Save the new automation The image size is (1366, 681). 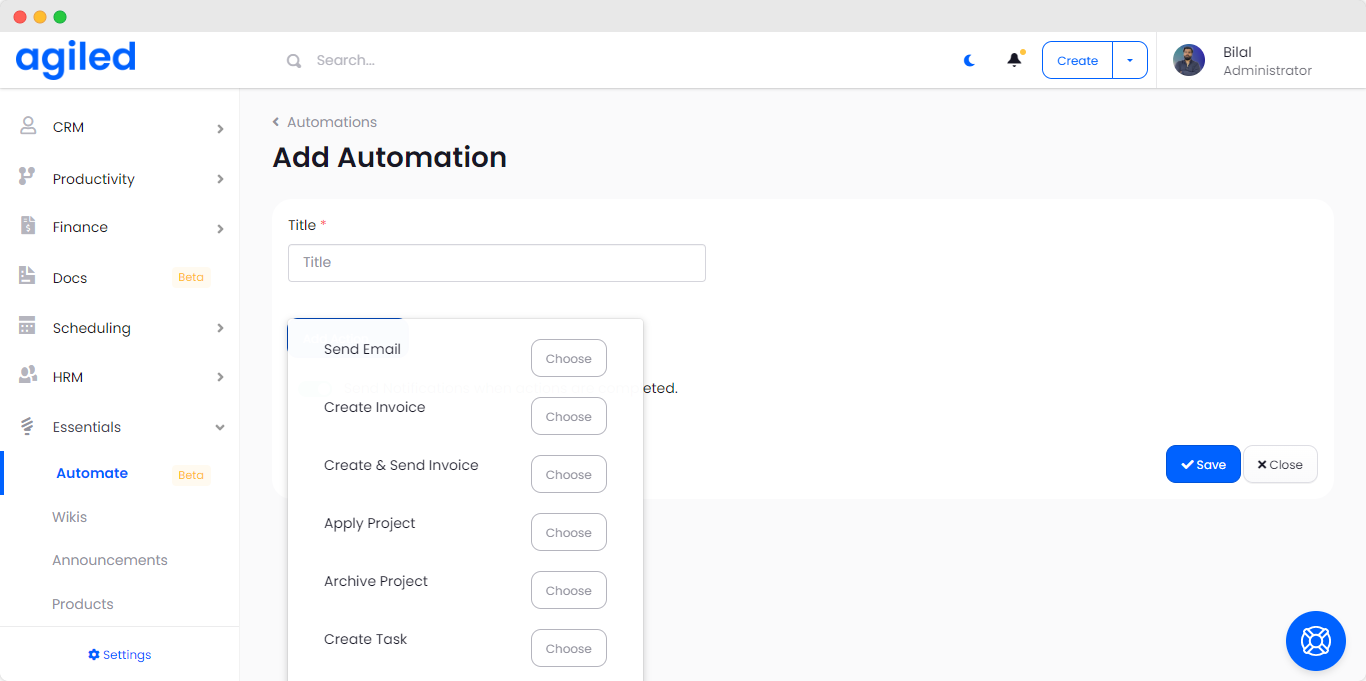[1202, 464]
